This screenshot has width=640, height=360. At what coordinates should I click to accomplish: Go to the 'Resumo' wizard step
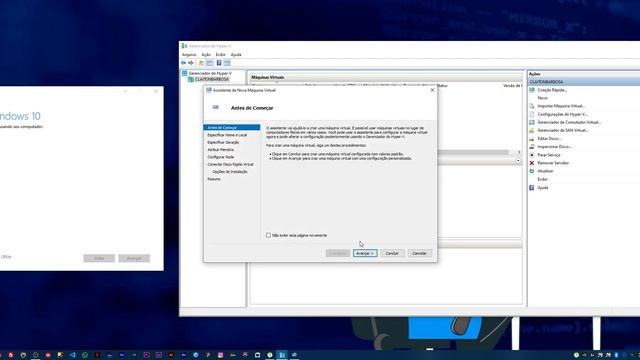214,179
